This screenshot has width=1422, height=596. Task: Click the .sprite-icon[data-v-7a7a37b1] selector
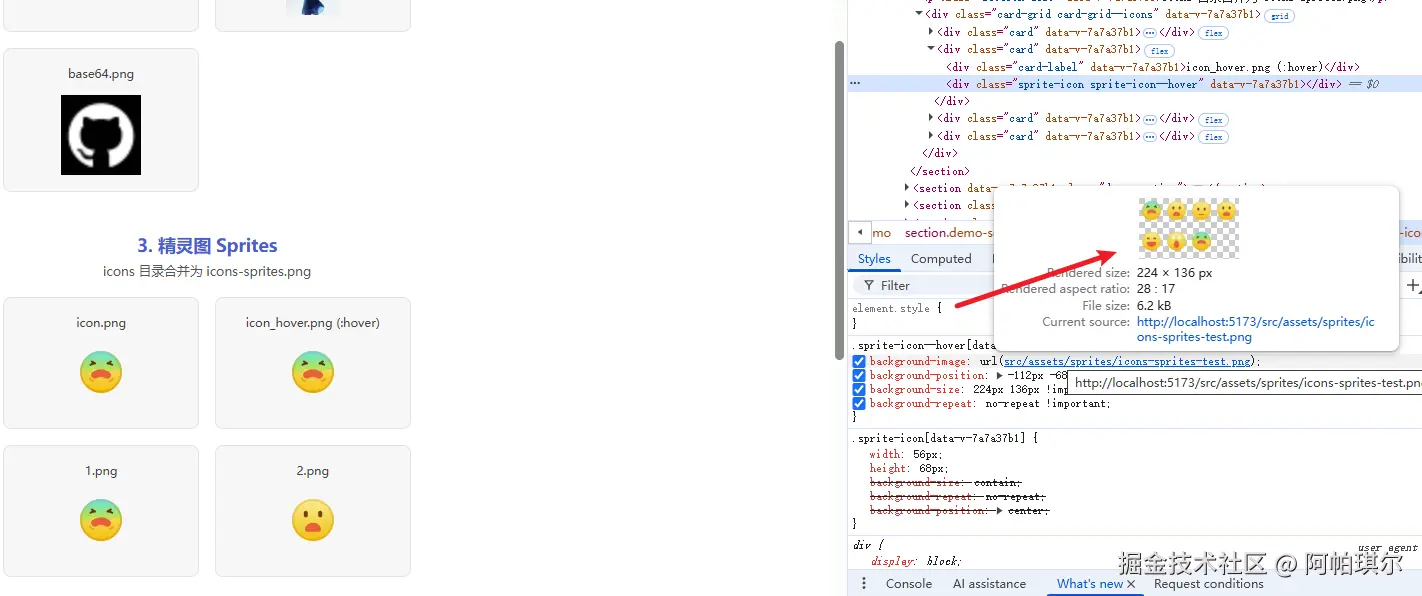(941, 438)
